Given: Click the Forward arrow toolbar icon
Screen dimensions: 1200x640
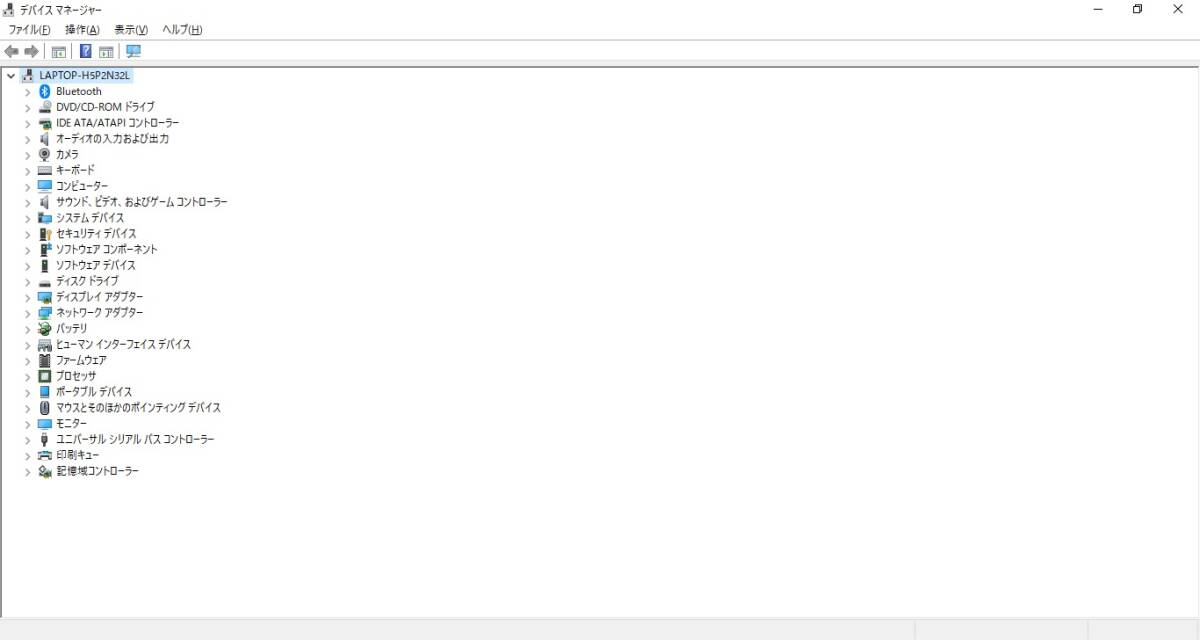Looking at the screenshot, I should pos(32,51).
